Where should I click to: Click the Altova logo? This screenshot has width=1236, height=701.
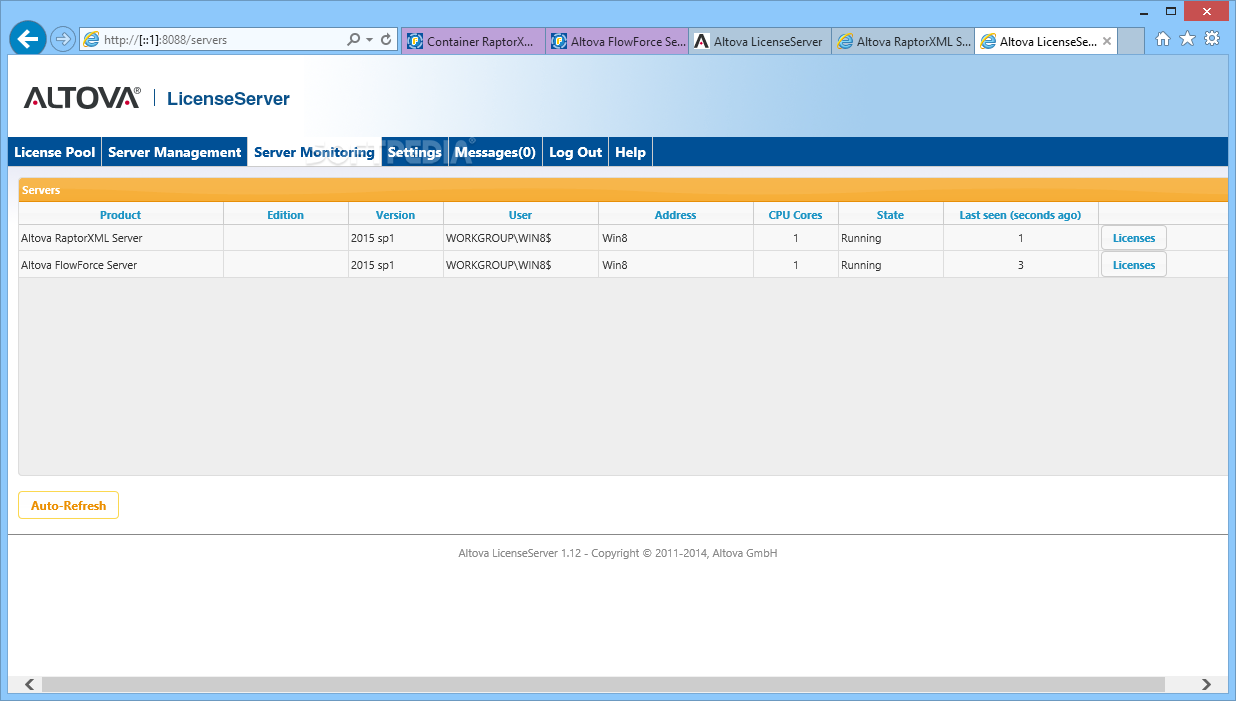point(83,97)
